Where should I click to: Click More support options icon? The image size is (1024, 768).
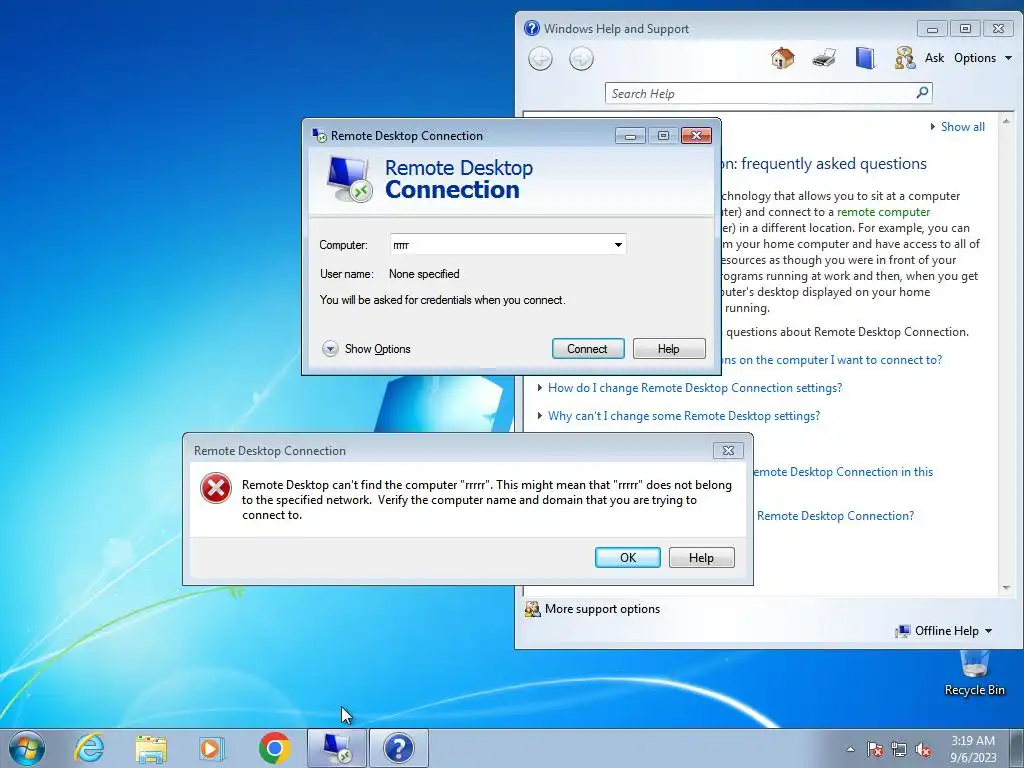532,609
